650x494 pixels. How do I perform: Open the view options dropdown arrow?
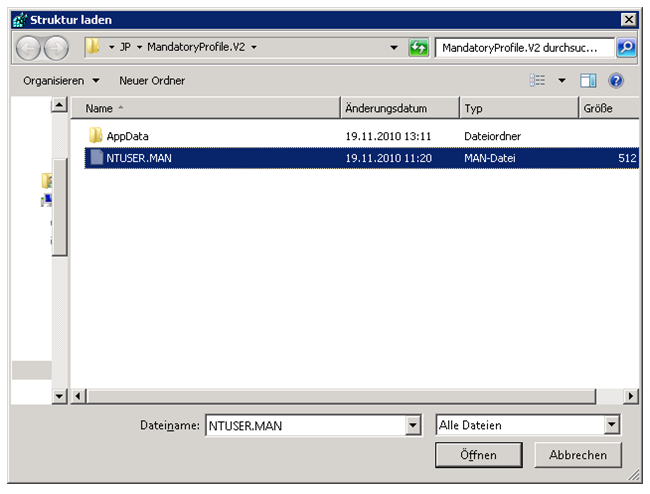pyautogui.click(x=561, y=80)
